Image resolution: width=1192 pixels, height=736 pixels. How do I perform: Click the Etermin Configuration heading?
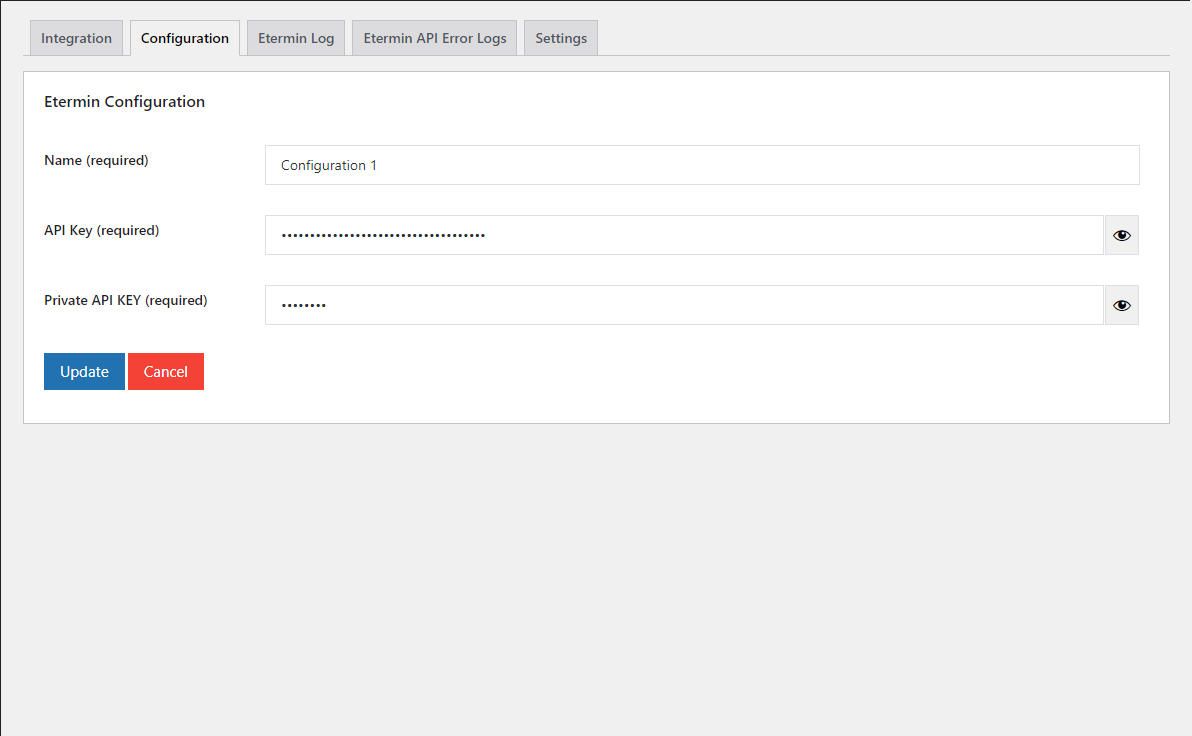[x=125, y=102]
